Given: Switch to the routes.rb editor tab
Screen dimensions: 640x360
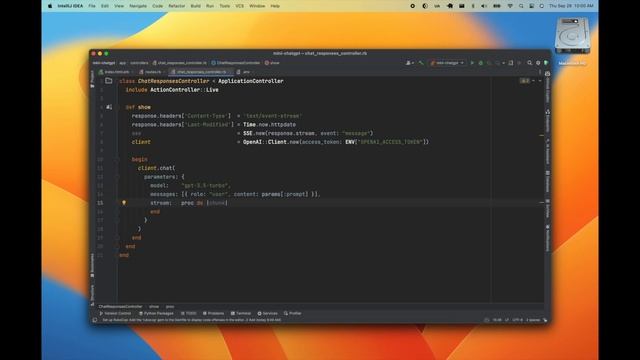Looking at the screenshot, I should click(x=151, y=72).
